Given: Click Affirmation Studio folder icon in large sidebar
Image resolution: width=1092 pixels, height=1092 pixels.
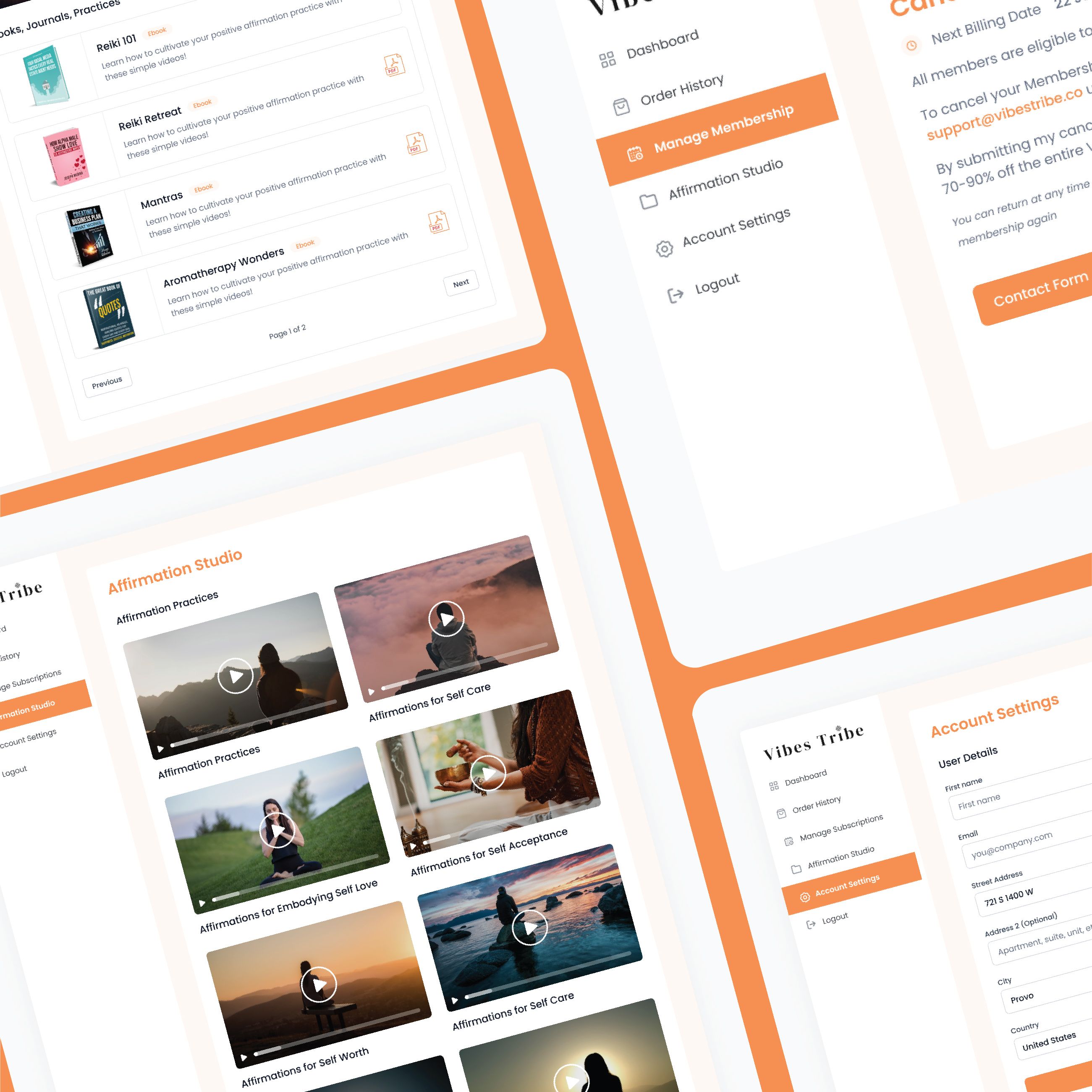Looking at the screenshot, I should [x=648, y=201].
